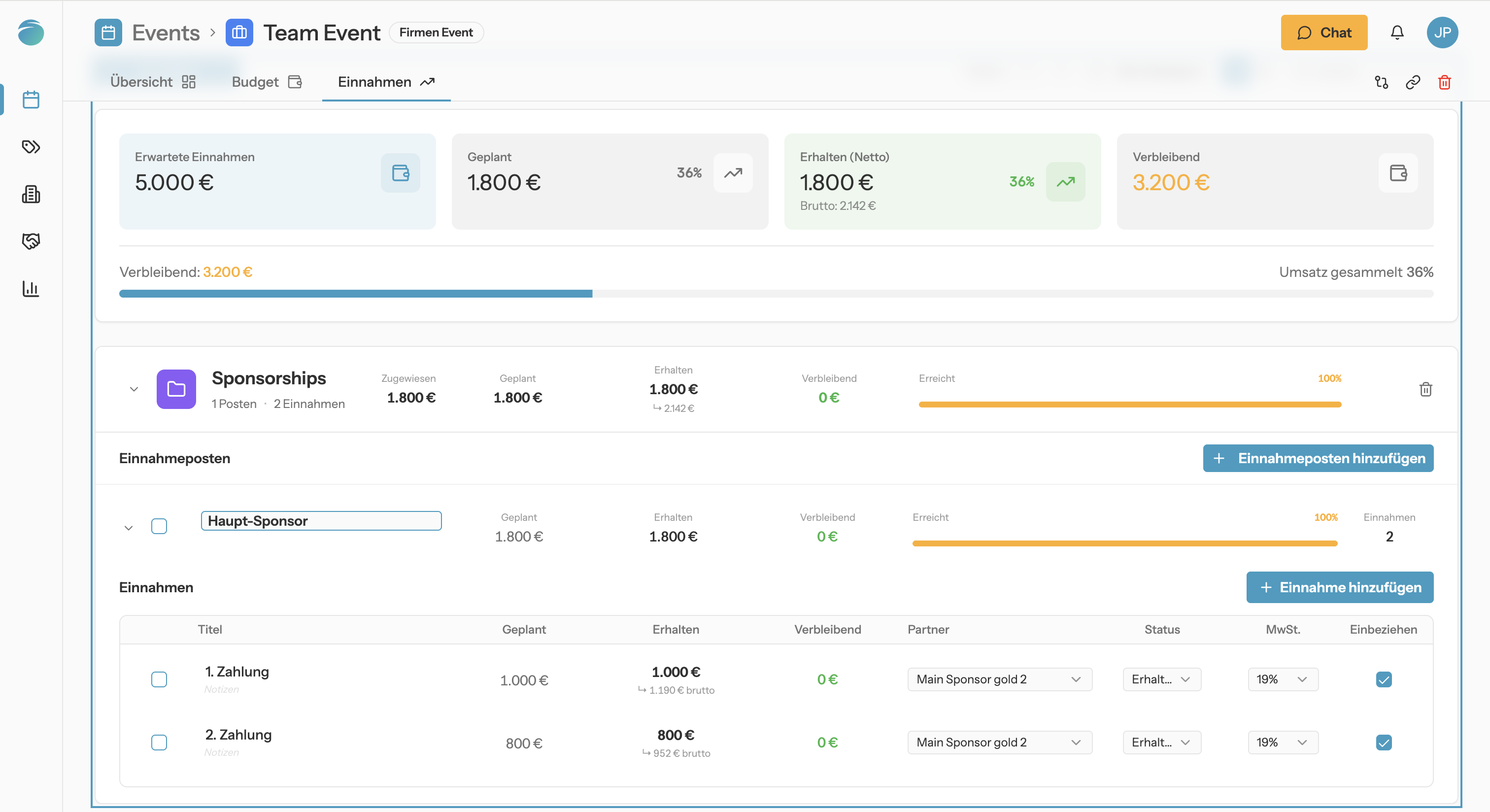
Task: Open the notifications bell
Action: point(1397,33)
